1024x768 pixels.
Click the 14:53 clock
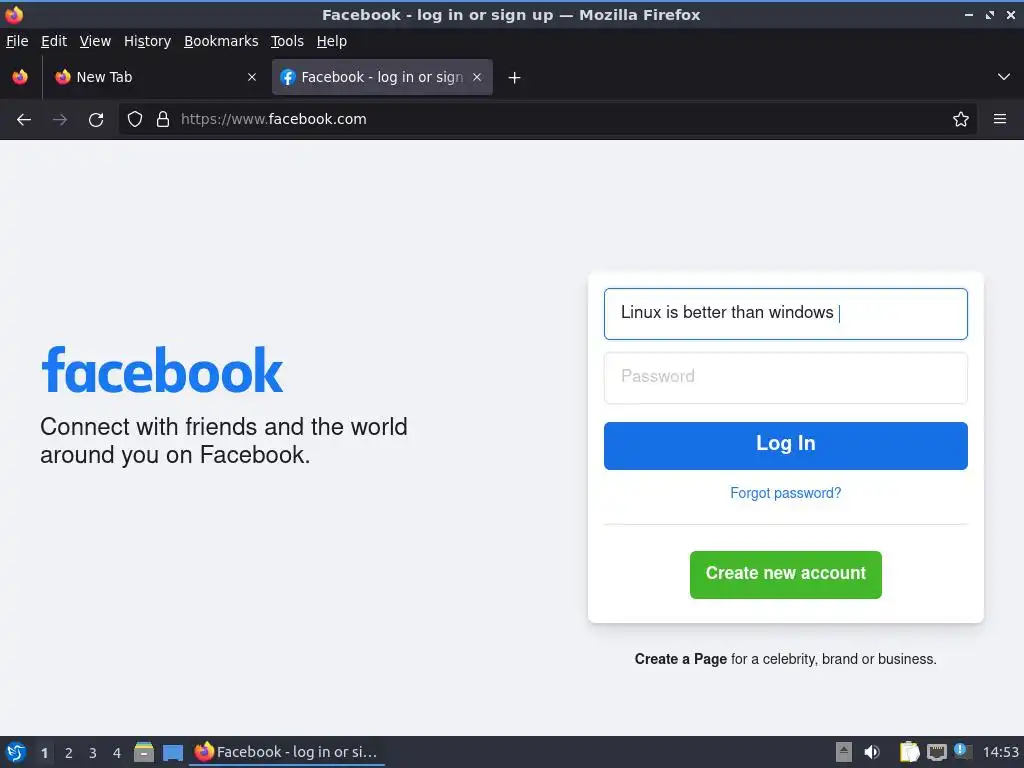(1000, 752)
